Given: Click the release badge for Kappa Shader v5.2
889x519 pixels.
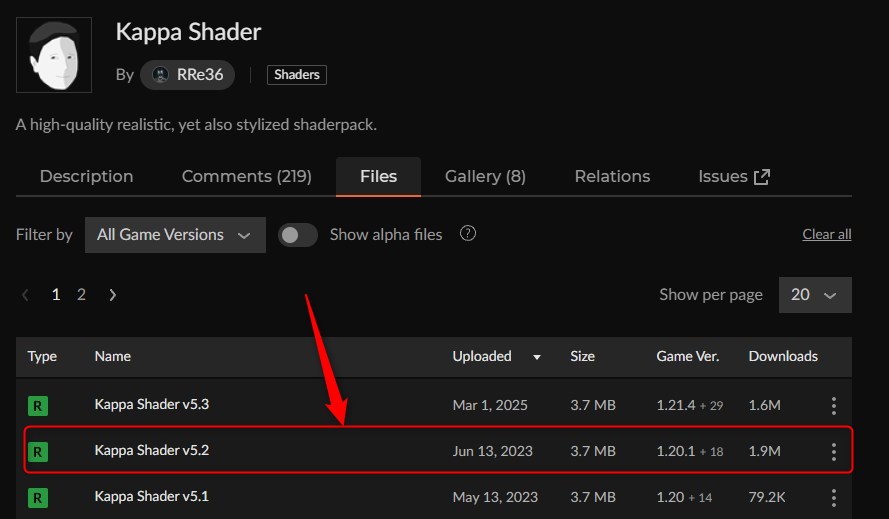Looking at the screenshot, I should [x=38, y=452].
